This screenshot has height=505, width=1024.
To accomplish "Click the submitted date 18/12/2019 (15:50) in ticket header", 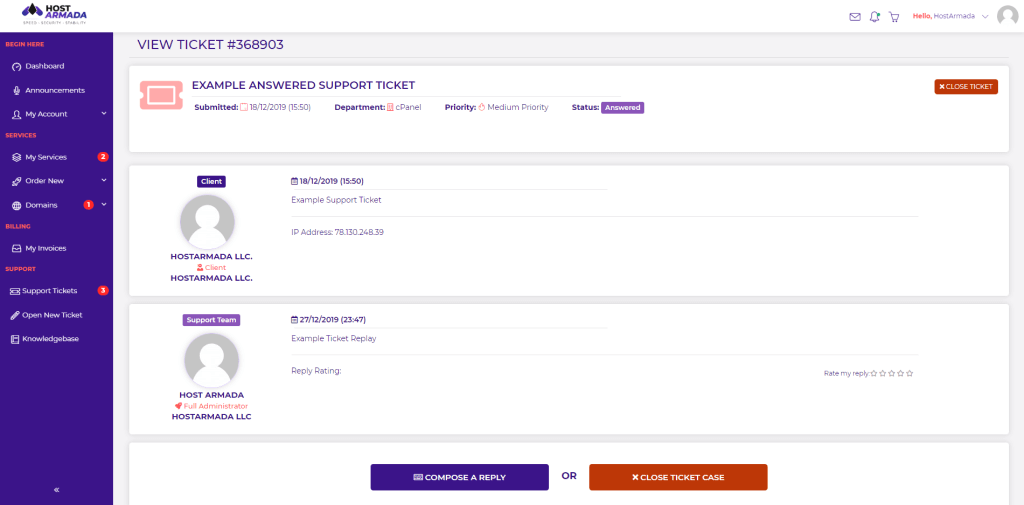I will point(280,108).
